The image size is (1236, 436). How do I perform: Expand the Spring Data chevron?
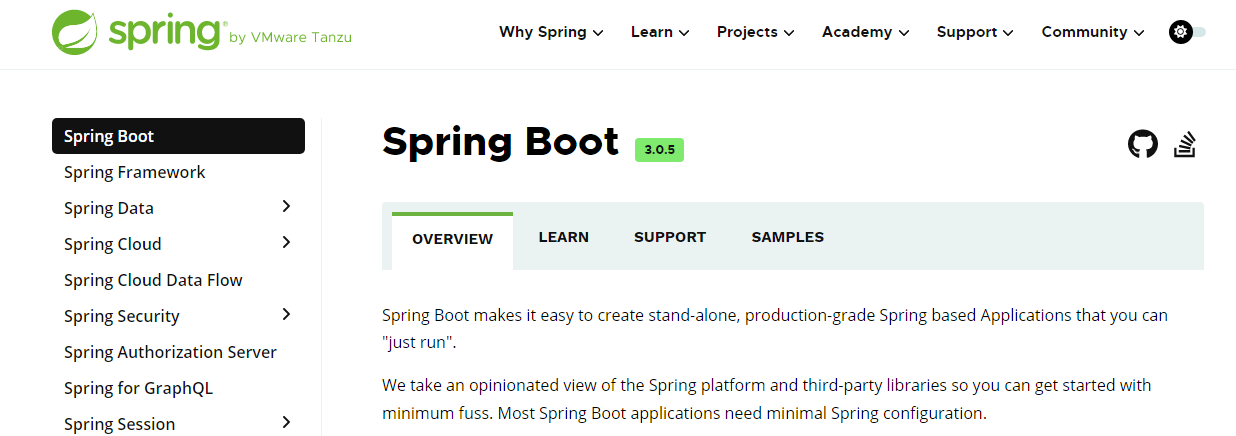[286, 207]
